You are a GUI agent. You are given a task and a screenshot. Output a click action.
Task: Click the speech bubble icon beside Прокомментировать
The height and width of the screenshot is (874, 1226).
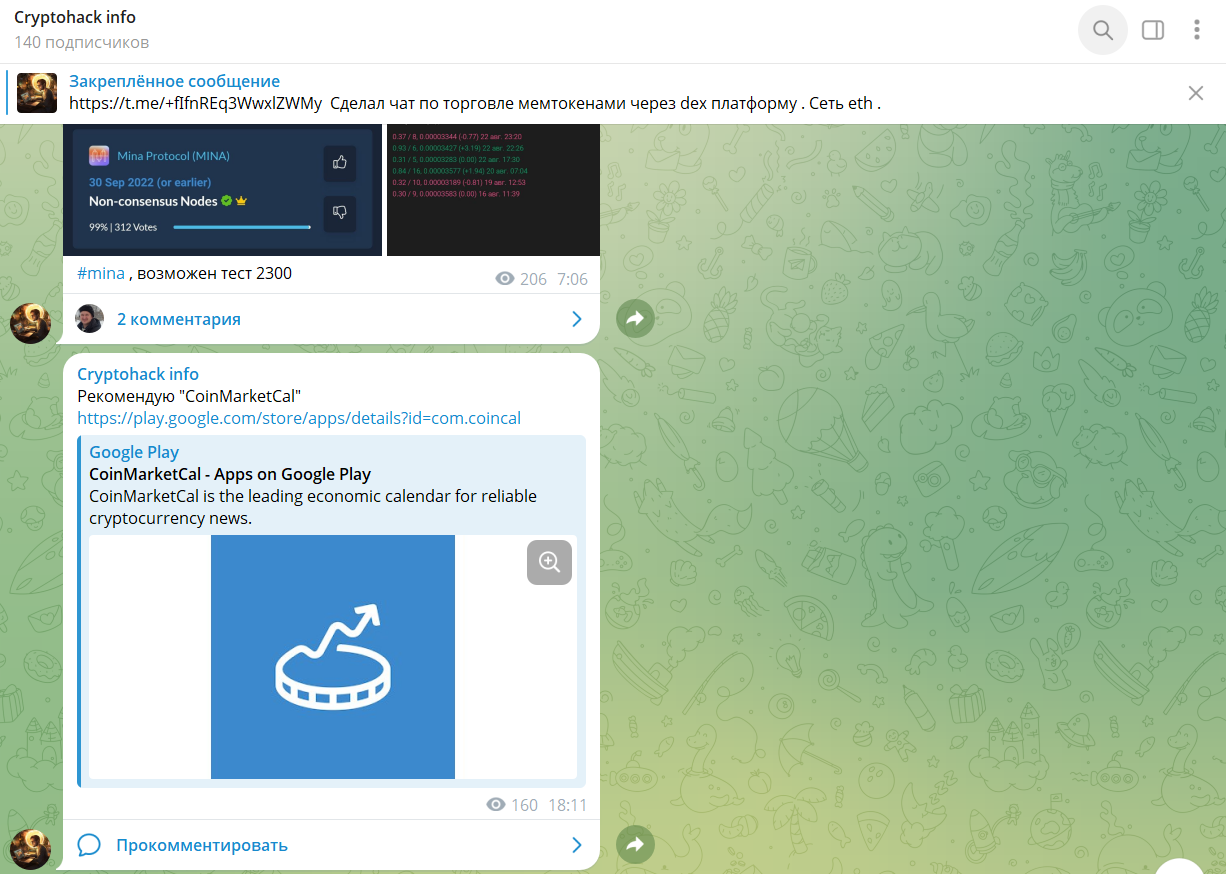89,845
